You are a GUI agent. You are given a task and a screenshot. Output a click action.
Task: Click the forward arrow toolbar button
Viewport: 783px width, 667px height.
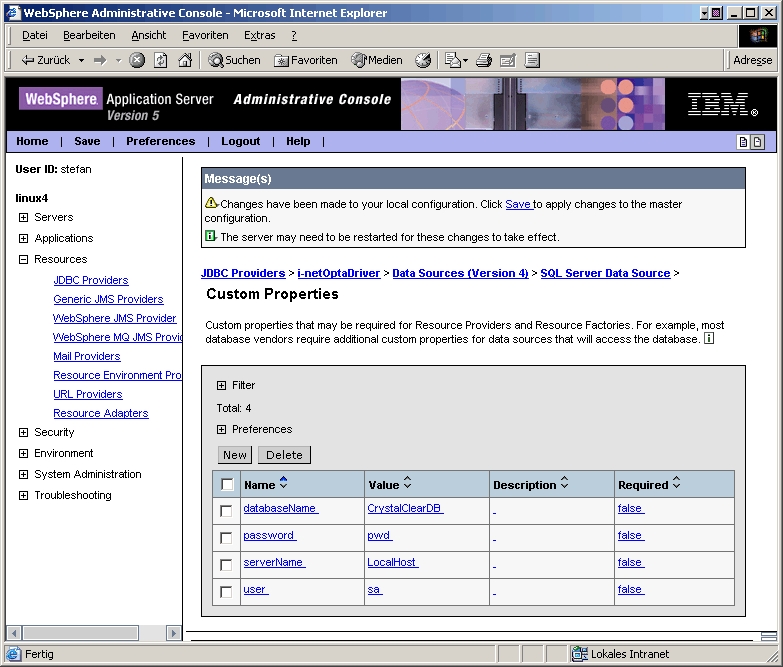100,60
